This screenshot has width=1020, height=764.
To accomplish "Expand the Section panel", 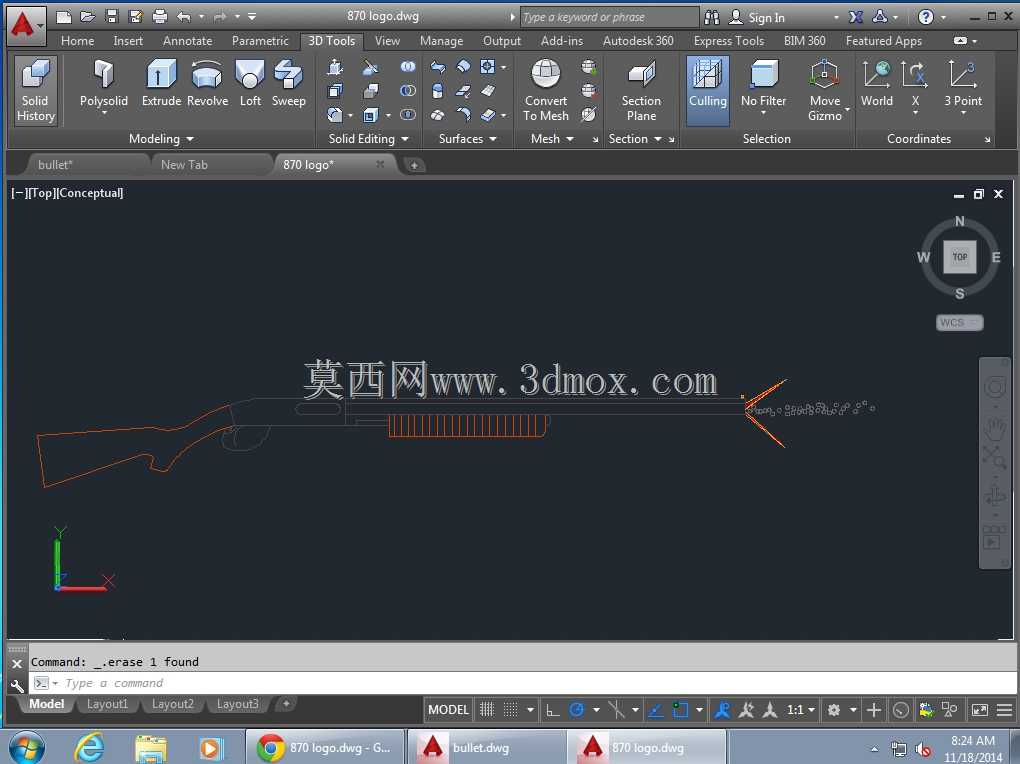I will [x=635, y=139].
